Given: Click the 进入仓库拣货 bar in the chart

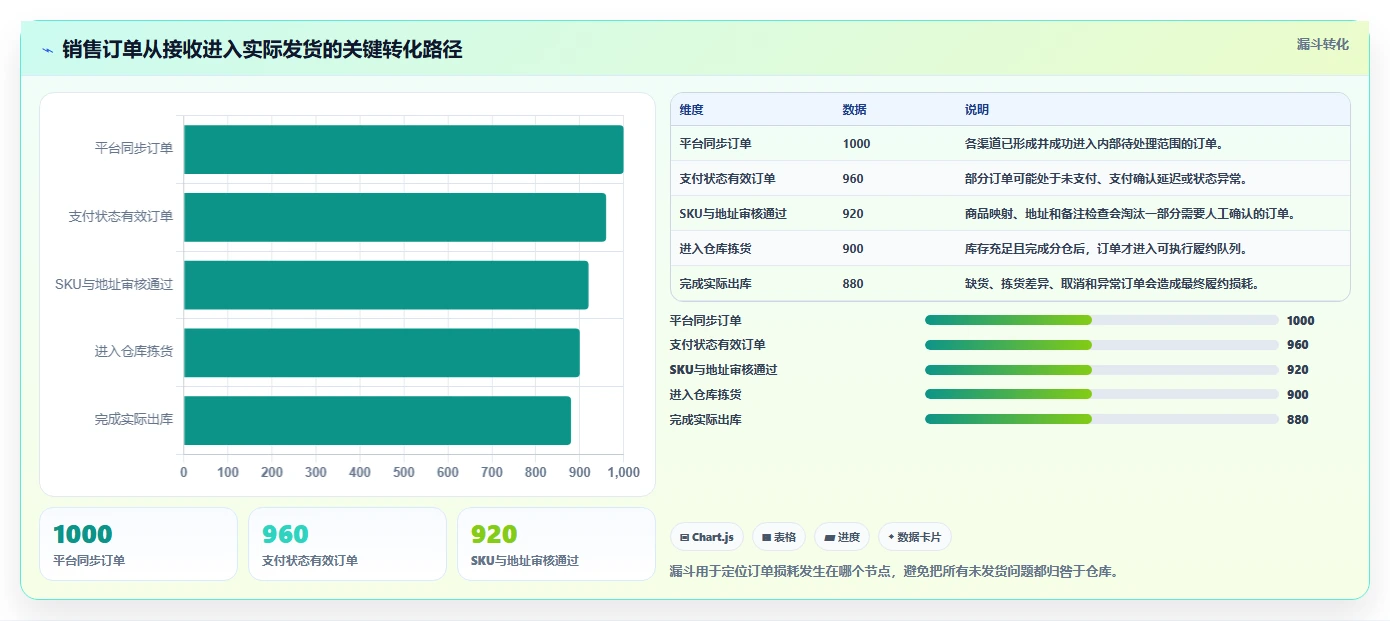Looking at the screenshot, I should point(381,353).
